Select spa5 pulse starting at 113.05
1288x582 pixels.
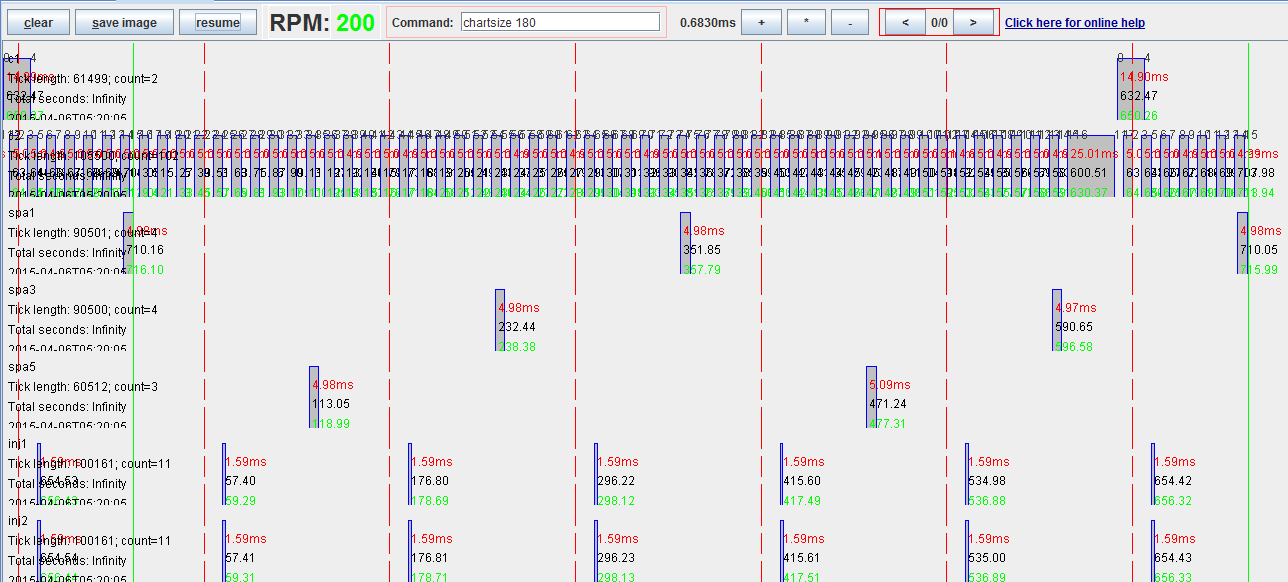[314, 397]
